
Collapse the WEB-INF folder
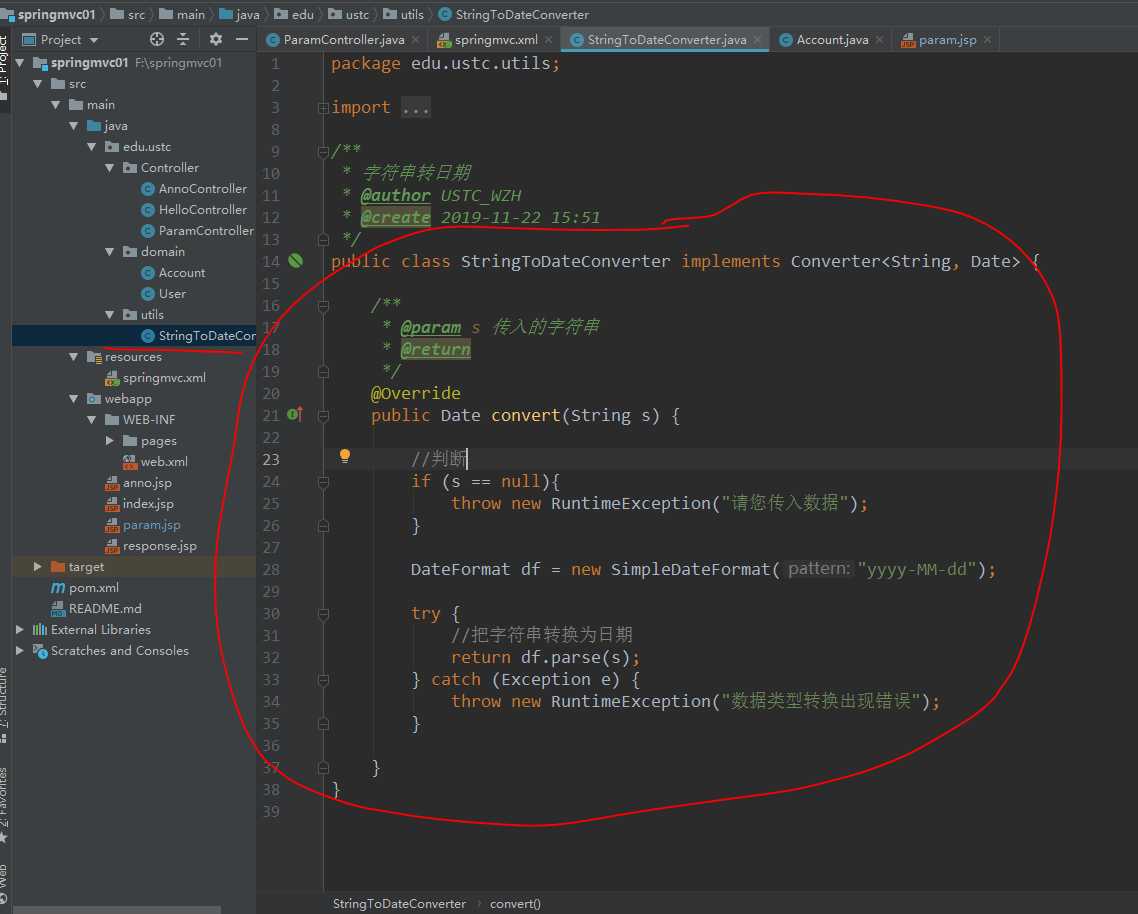[x=91, y=420]
